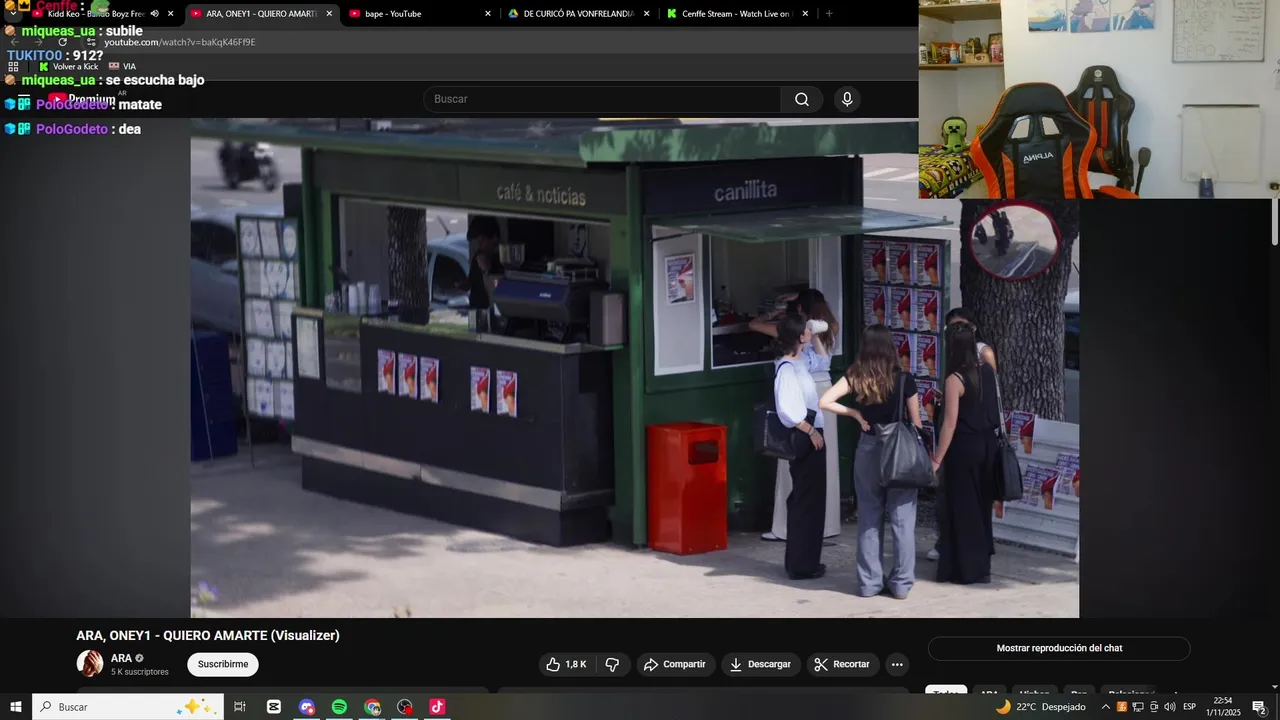Show hidden tray icons chevron

[x=1106, y=707]
